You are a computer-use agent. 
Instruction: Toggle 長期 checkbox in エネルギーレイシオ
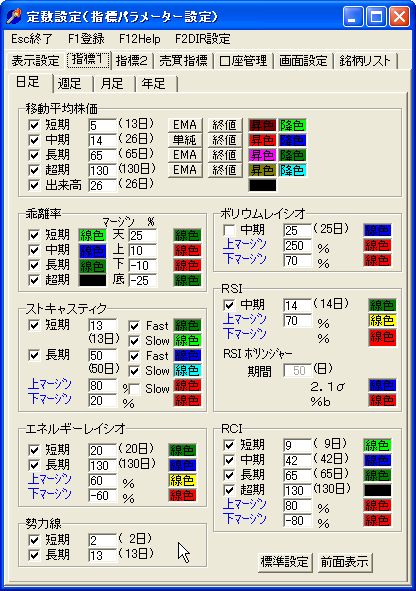34,465
